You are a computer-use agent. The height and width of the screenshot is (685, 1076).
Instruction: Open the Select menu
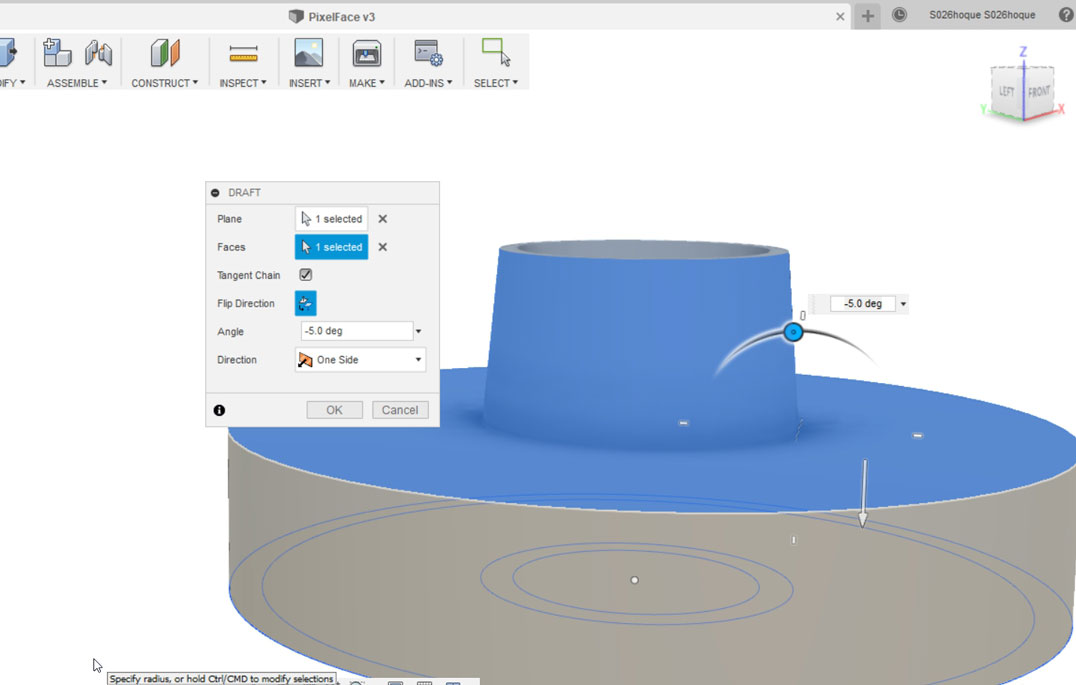(495, 82)
